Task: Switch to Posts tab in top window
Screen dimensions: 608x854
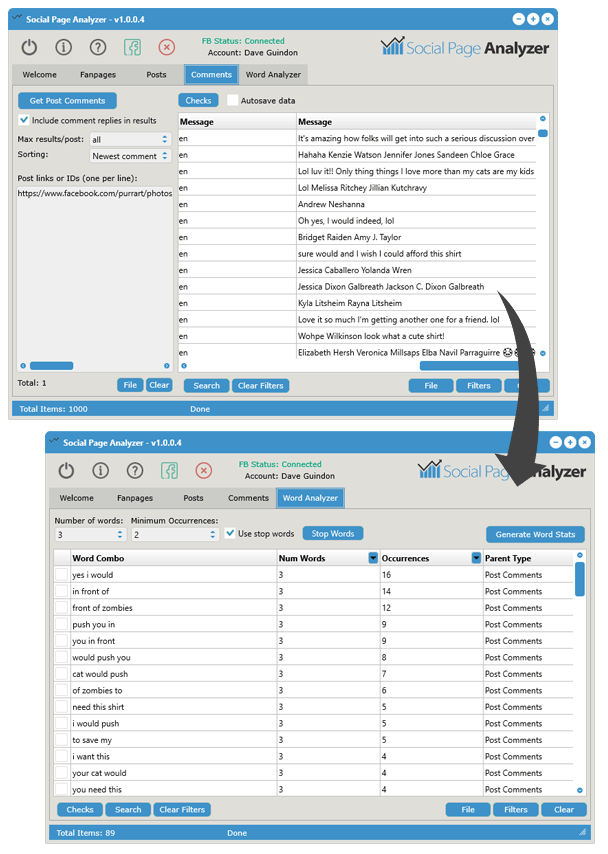Action: [x=156, y=75]
